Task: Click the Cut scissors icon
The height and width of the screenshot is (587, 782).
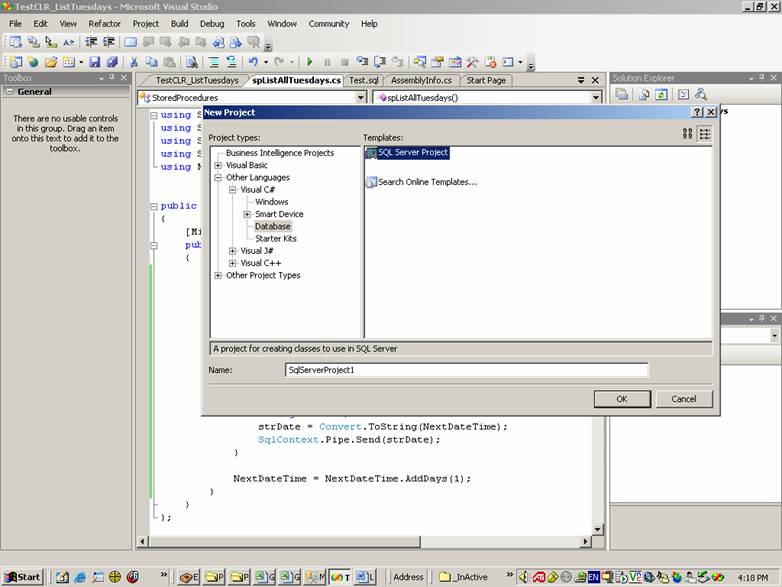Action: [x=134, y=62]
